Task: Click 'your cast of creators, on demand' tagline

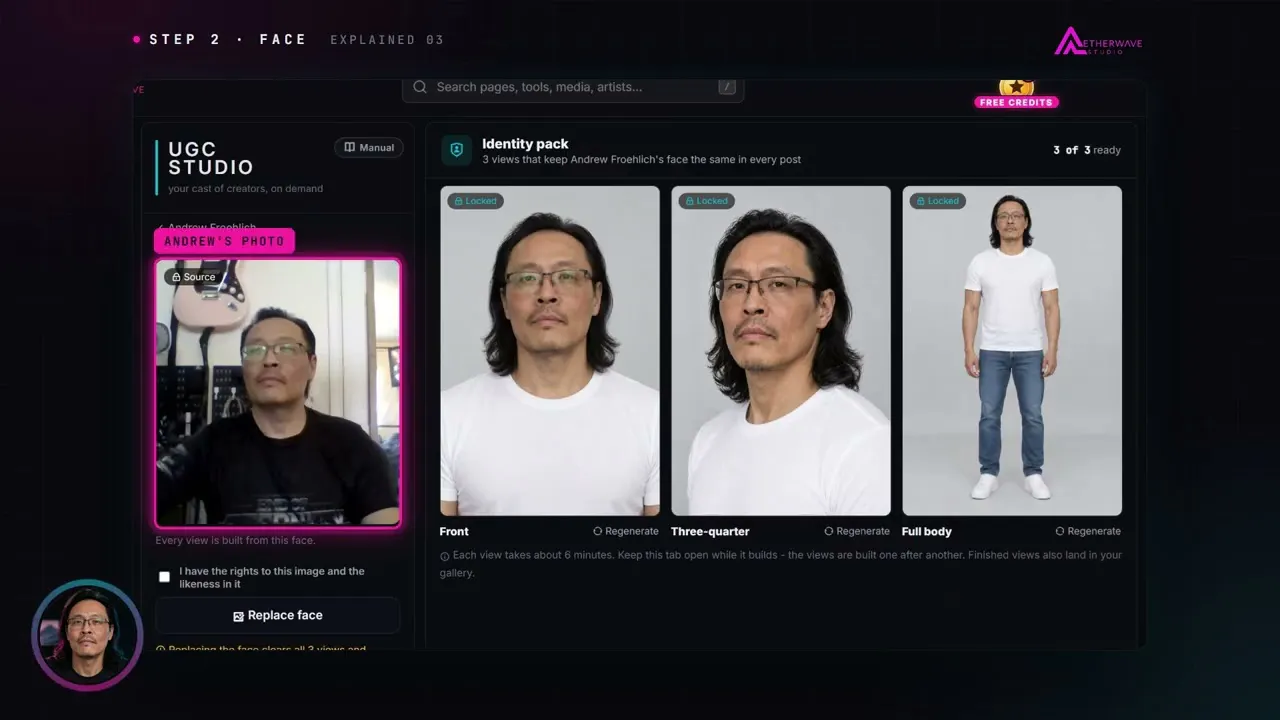Action: [246, 188]
